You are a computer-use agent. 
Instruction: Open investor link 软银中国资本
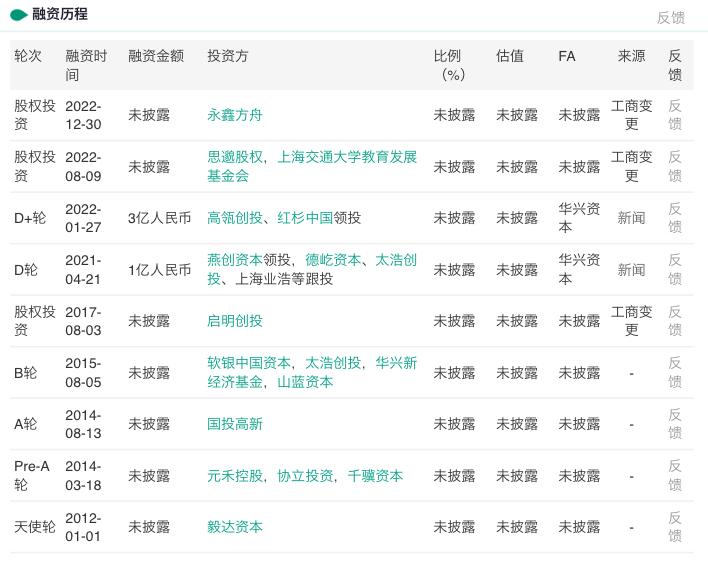(249, 363)
